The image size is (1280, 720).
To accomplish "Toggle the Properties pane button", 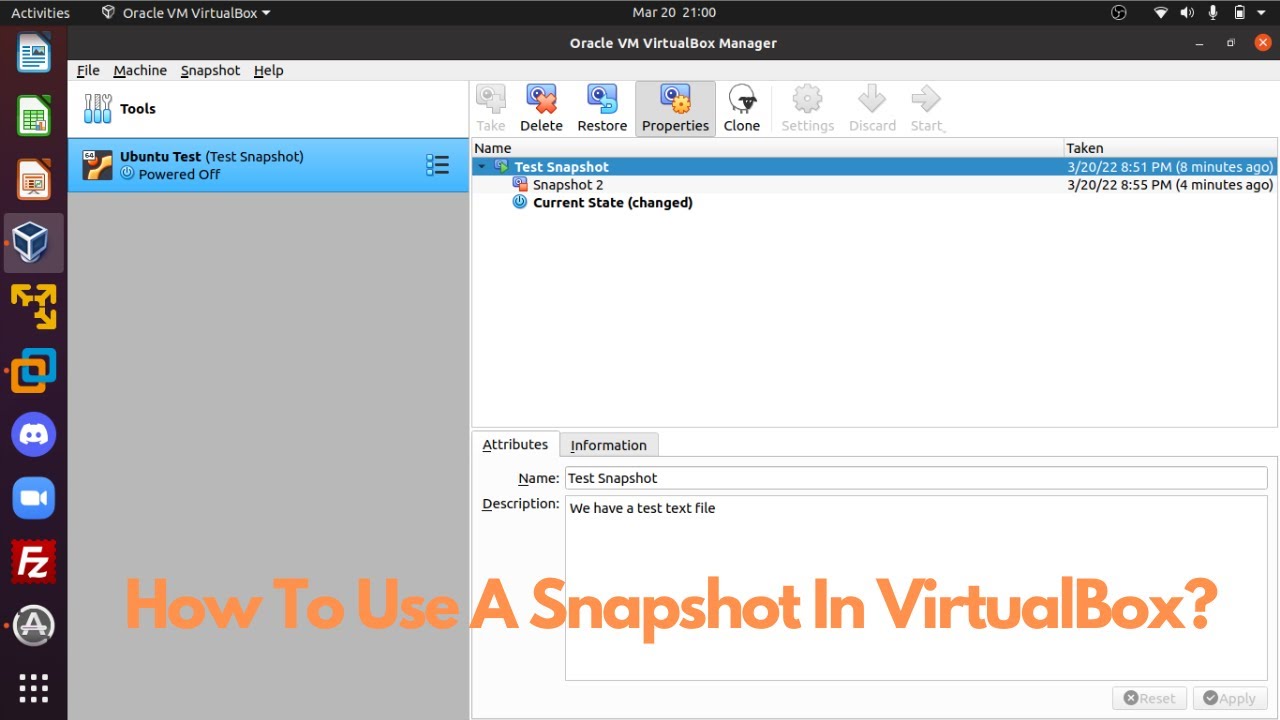I will 675,108.
